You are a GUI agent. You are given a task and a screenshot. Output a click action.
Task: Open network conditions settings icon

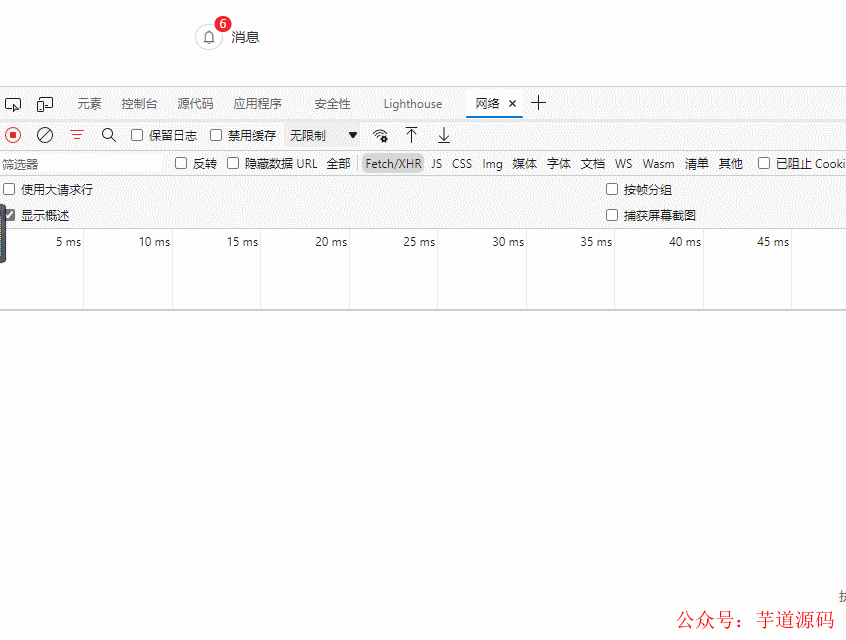tap(380, 135)
